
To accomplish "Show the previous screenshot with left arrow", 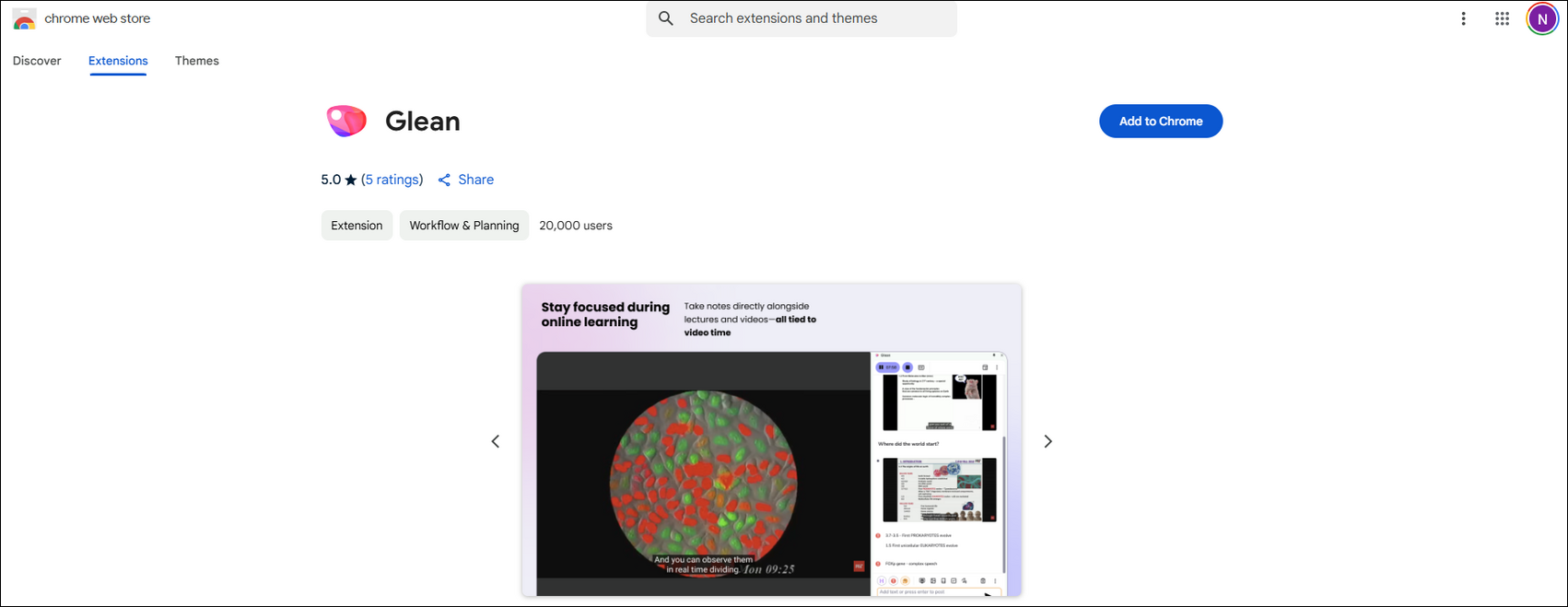I will click(x=496, y=441).
